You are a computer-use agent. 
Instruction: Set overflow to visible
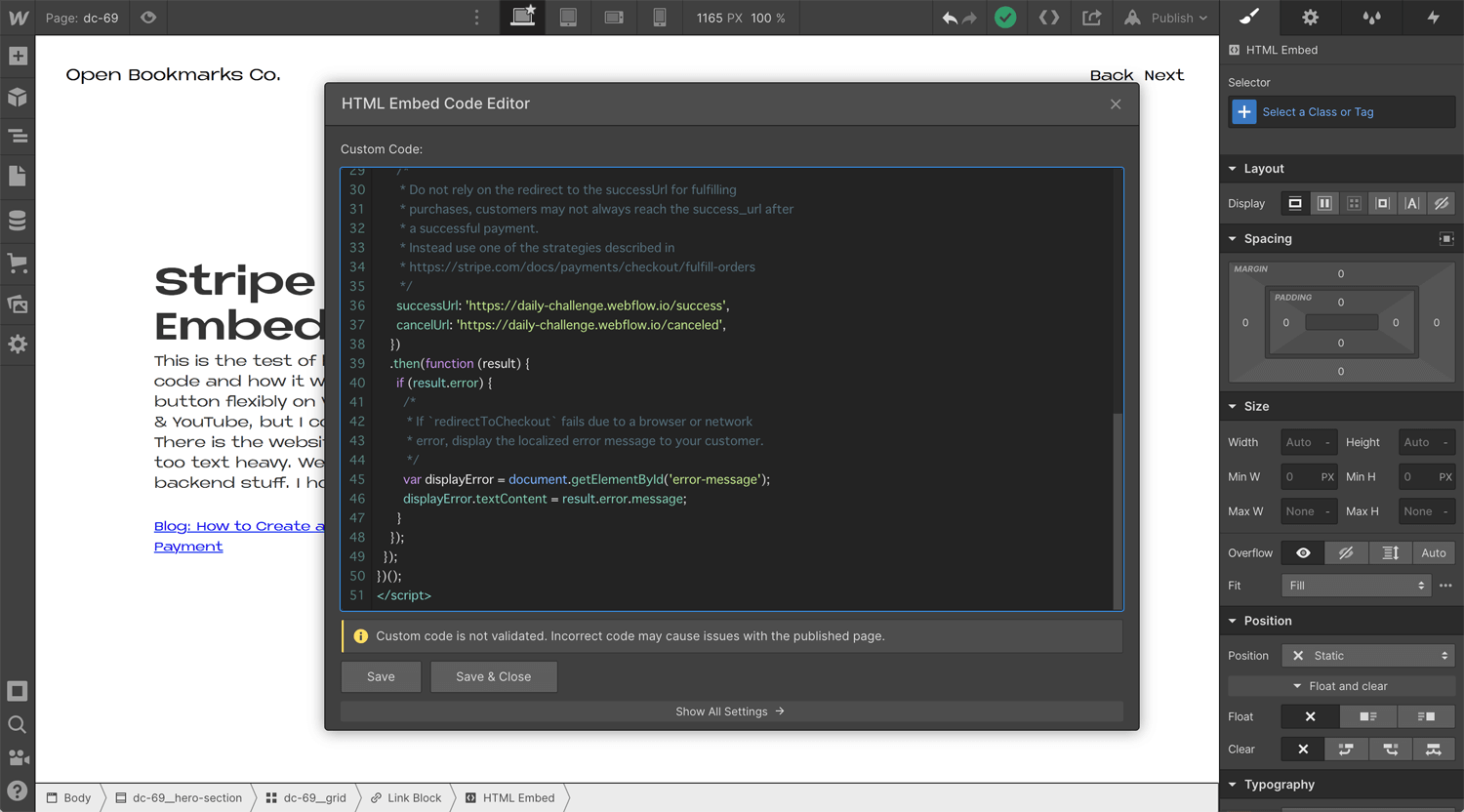click(x=1303, y=553)
